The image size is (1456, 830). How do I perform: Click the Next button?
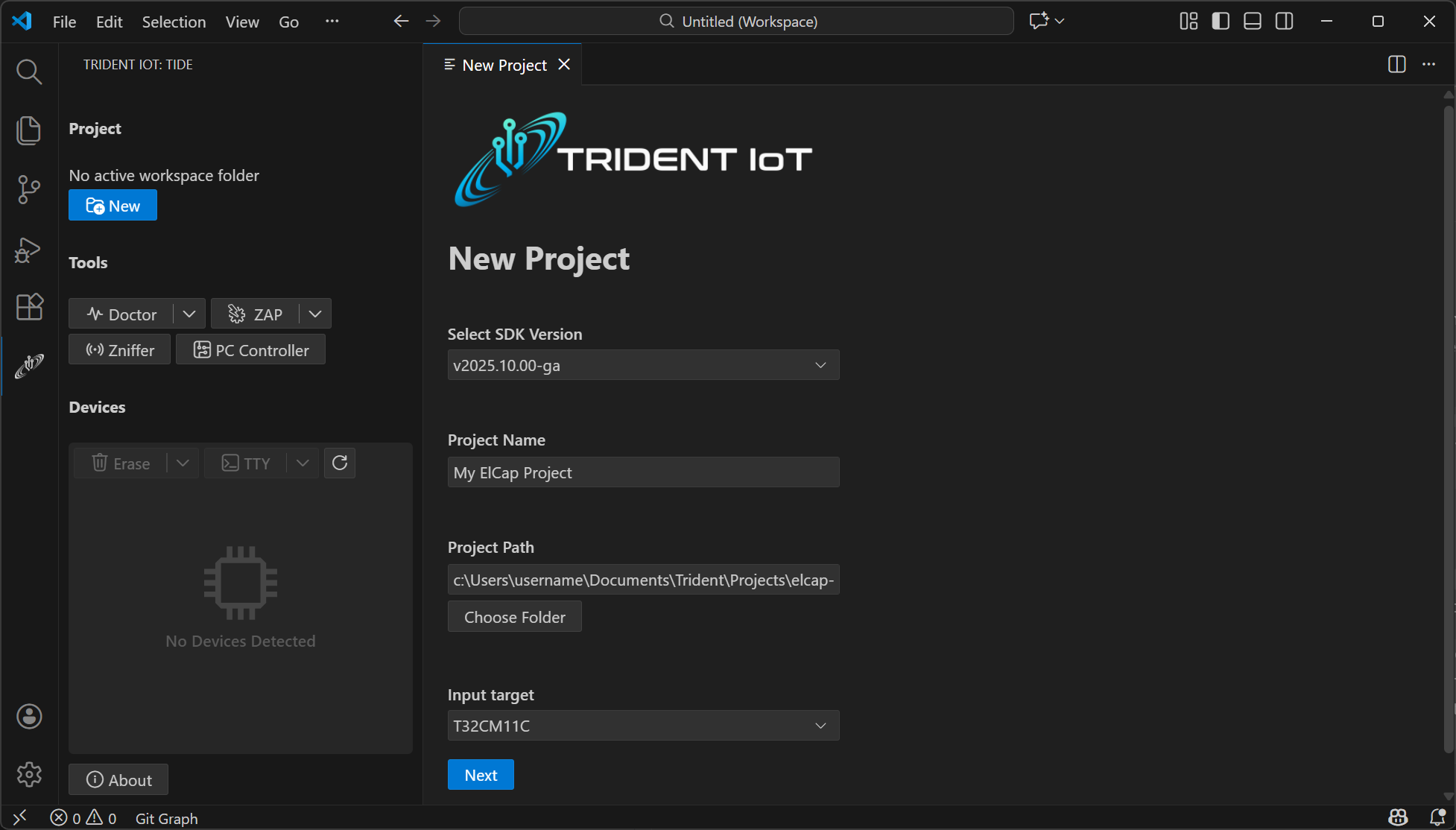[481, 775]
